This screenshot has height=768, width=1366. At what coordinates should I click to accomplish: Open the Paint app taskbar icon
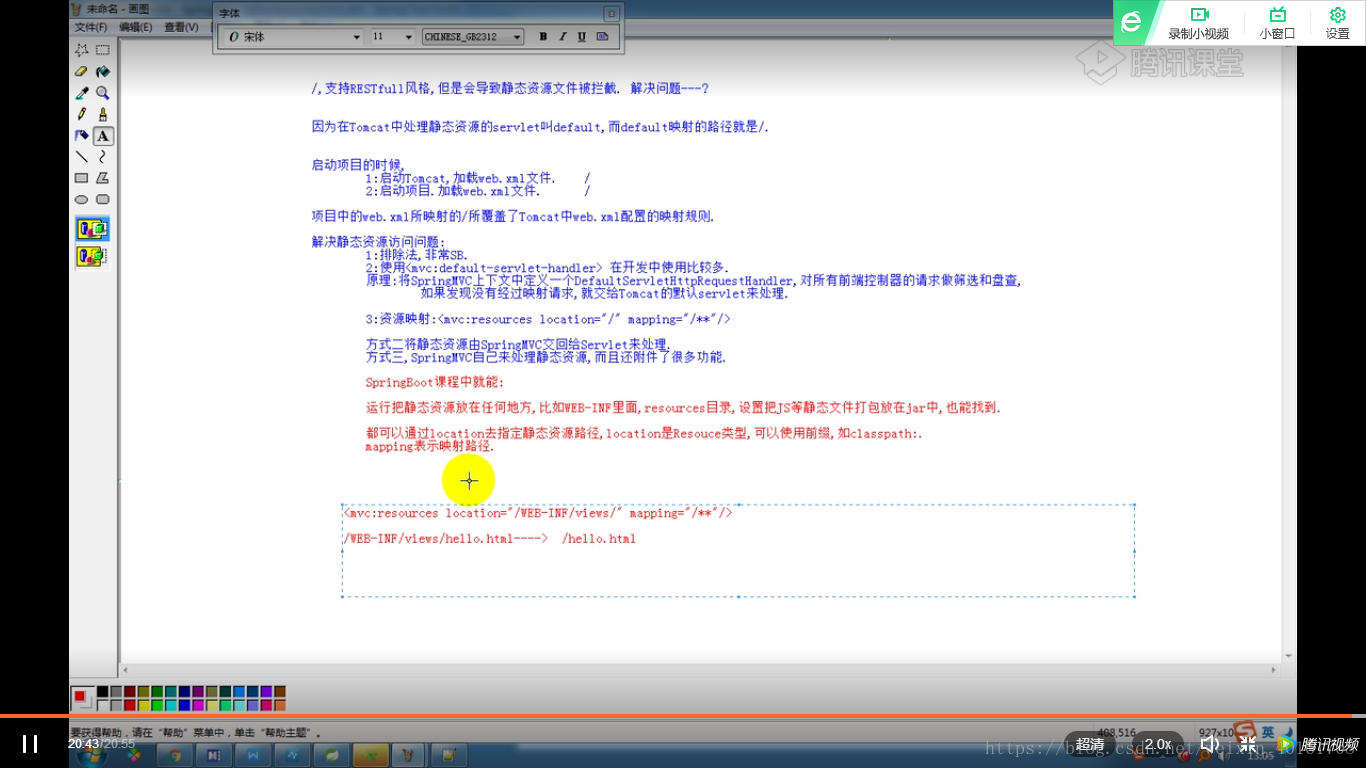point(408,755)
